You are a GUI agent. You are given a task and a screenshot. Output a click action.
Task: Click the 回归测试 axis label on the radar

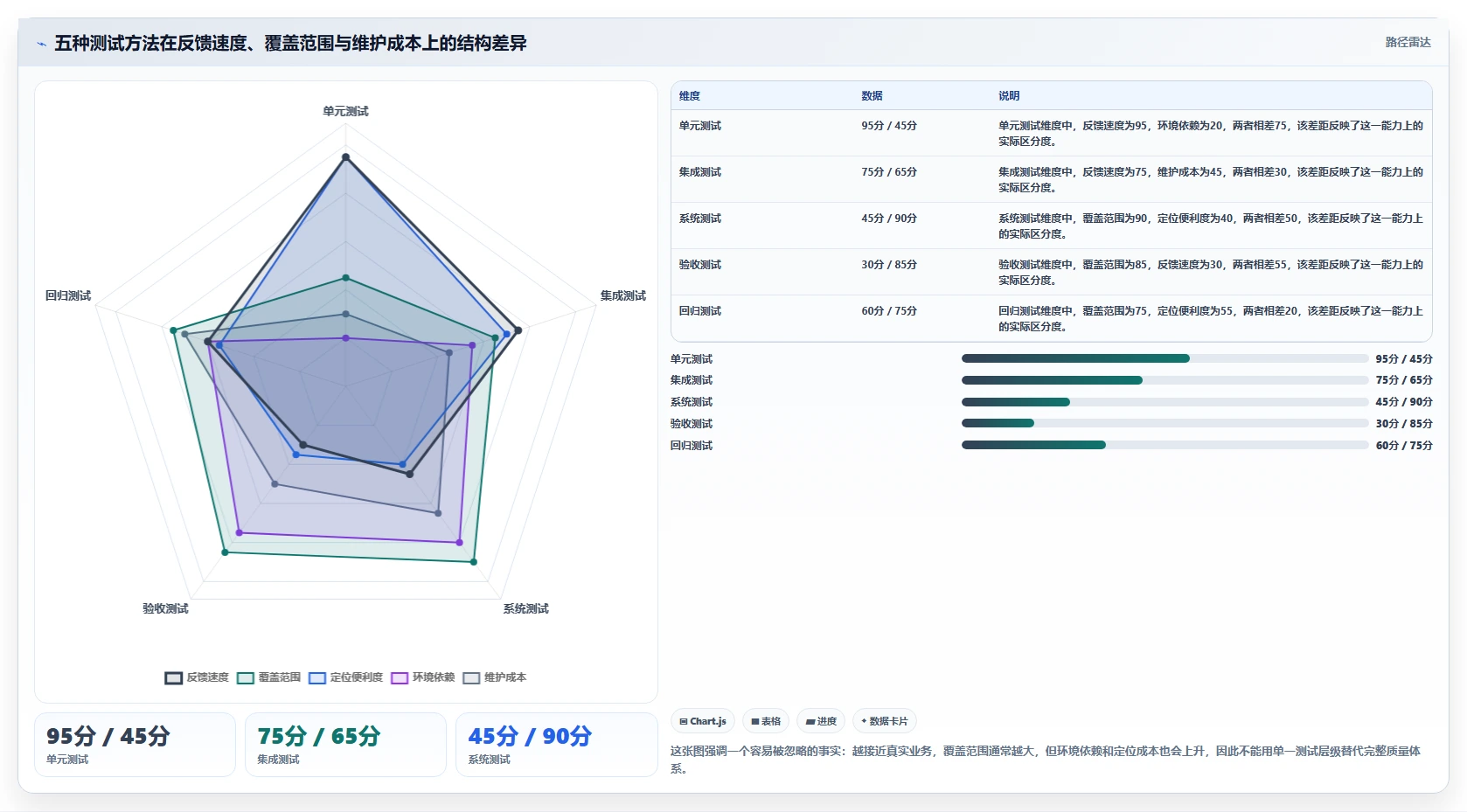(68, 295)
